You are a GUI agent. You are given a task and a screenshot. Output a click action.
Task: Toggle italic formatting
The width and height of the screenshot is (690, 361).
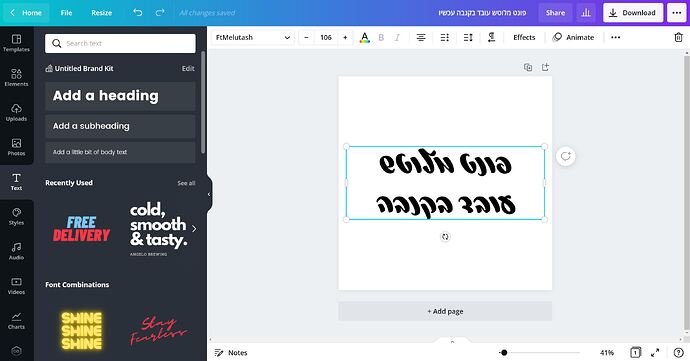coord(397,37)
